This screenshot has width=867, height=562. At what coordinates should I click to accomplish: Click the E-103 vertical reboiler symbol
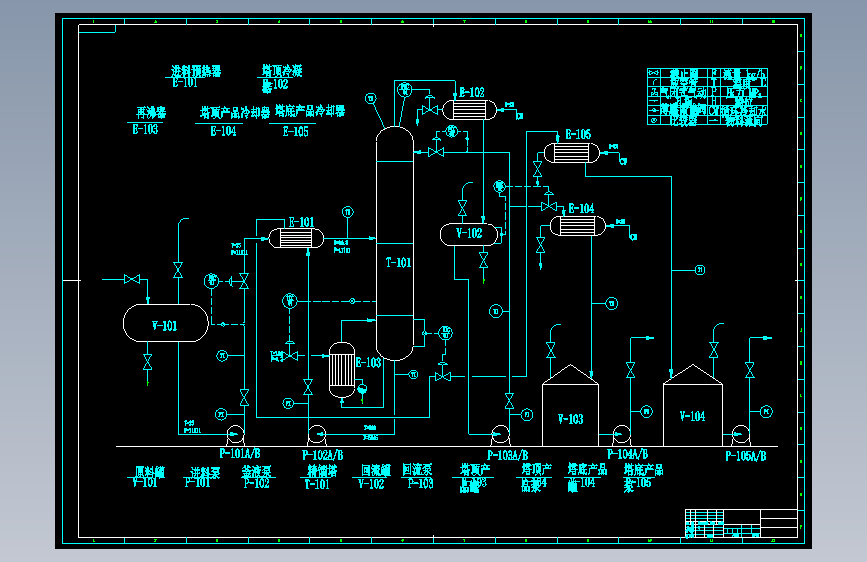(342, 370)
